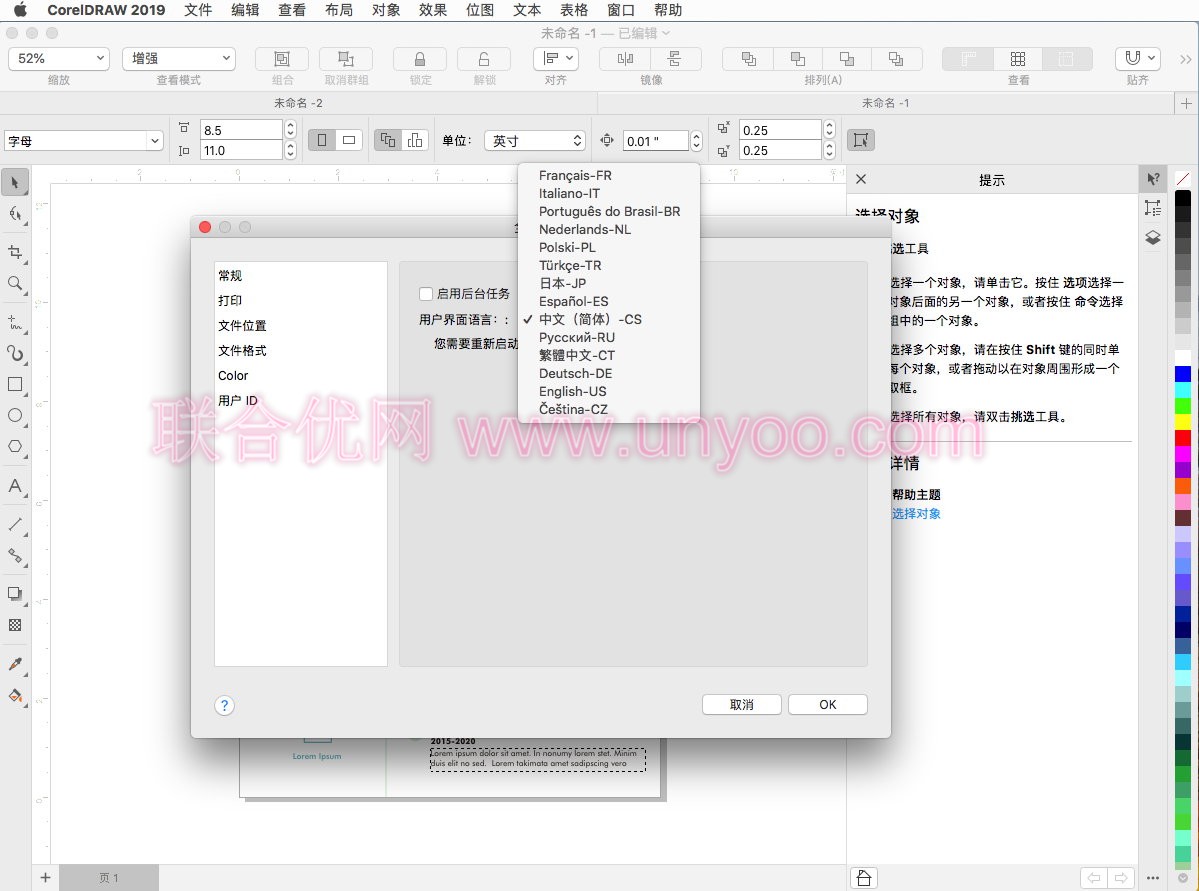This screenshot has height=891, width=1199.
Task: Toggle the grid view button
Action: coord(1018,59)
